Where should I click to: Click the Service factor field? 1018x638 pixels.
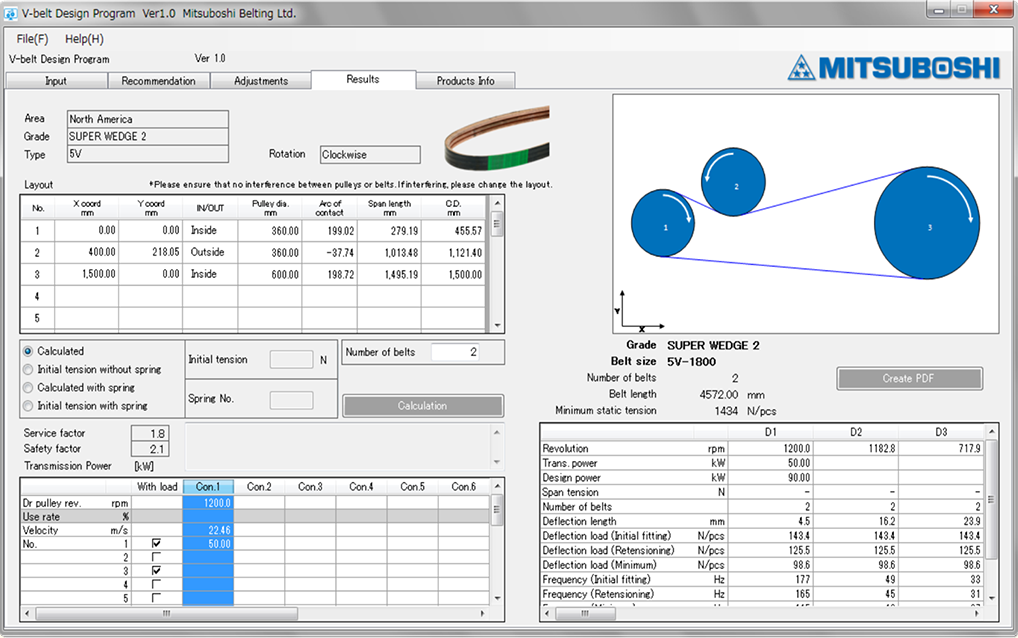[x=150, y=434]
